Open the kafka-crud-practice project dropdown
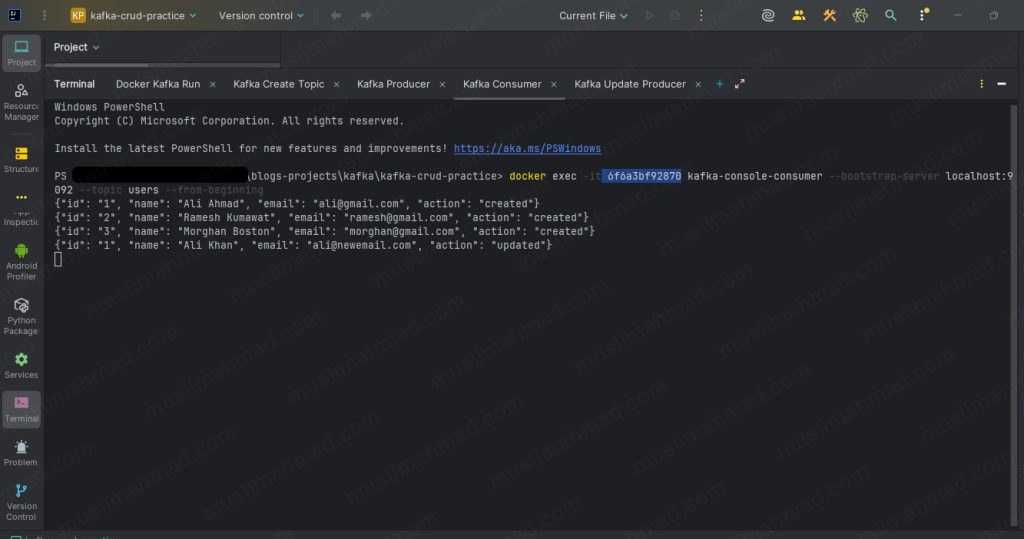 pos(133,16)
